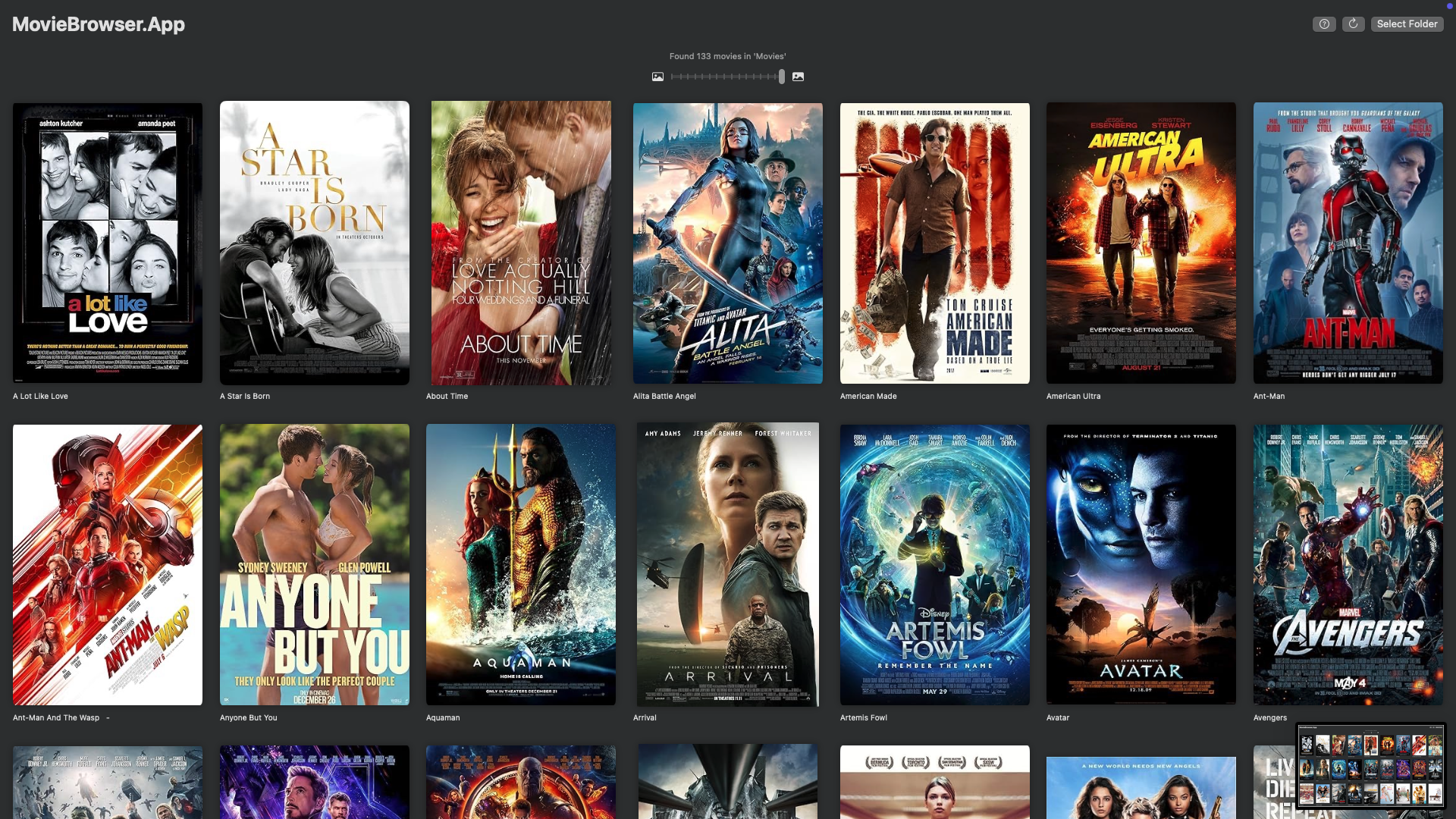Open the A Star Is Born poster
The height and width of the screenshot is (819, 1456).
(x=315, y=243)
